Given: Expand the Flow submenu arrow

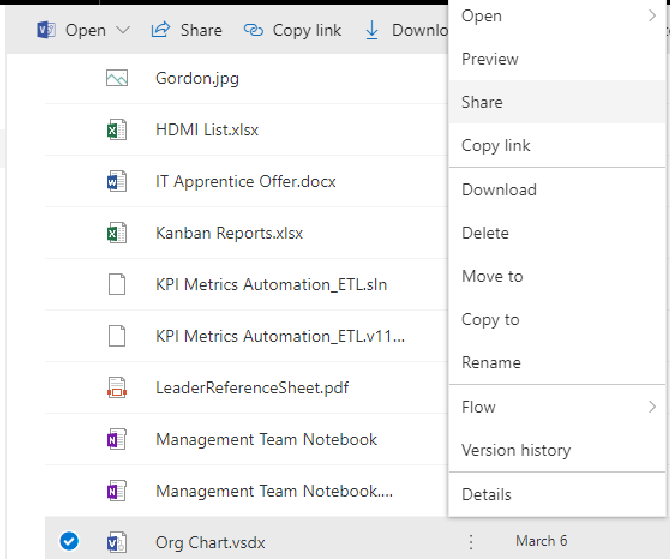Looking at the screenshot, I should [x=652, y=407].
